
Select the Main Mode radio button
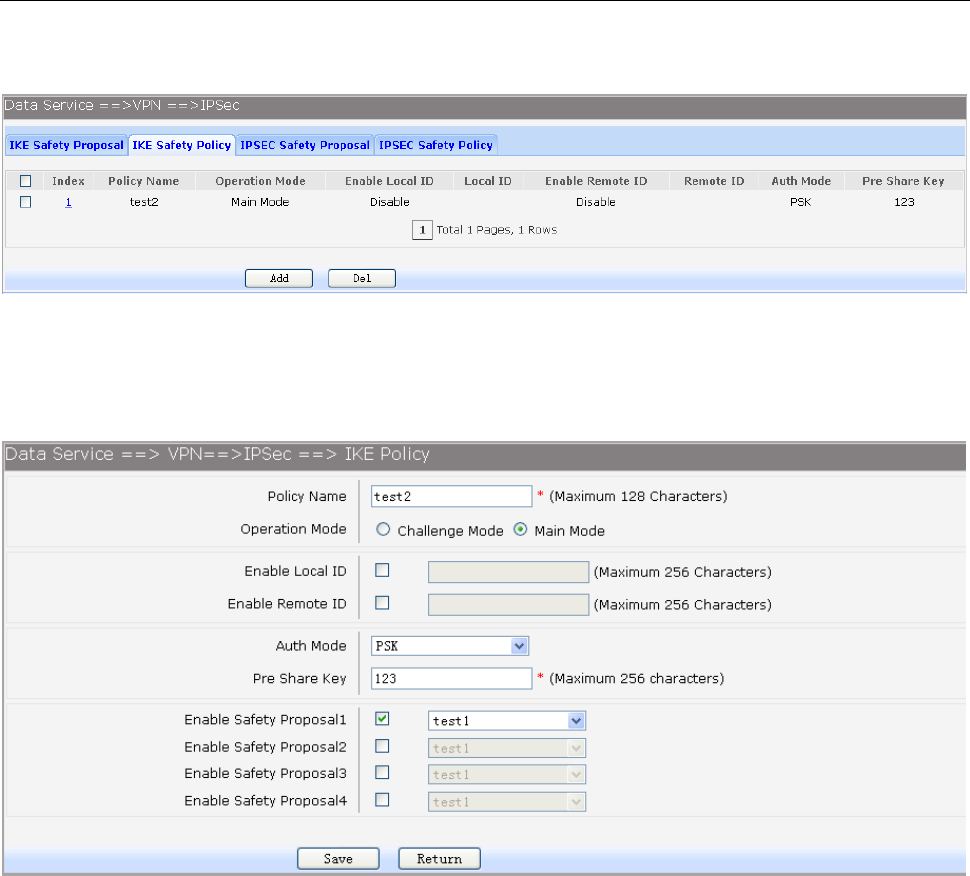click(x=519, y=530)
